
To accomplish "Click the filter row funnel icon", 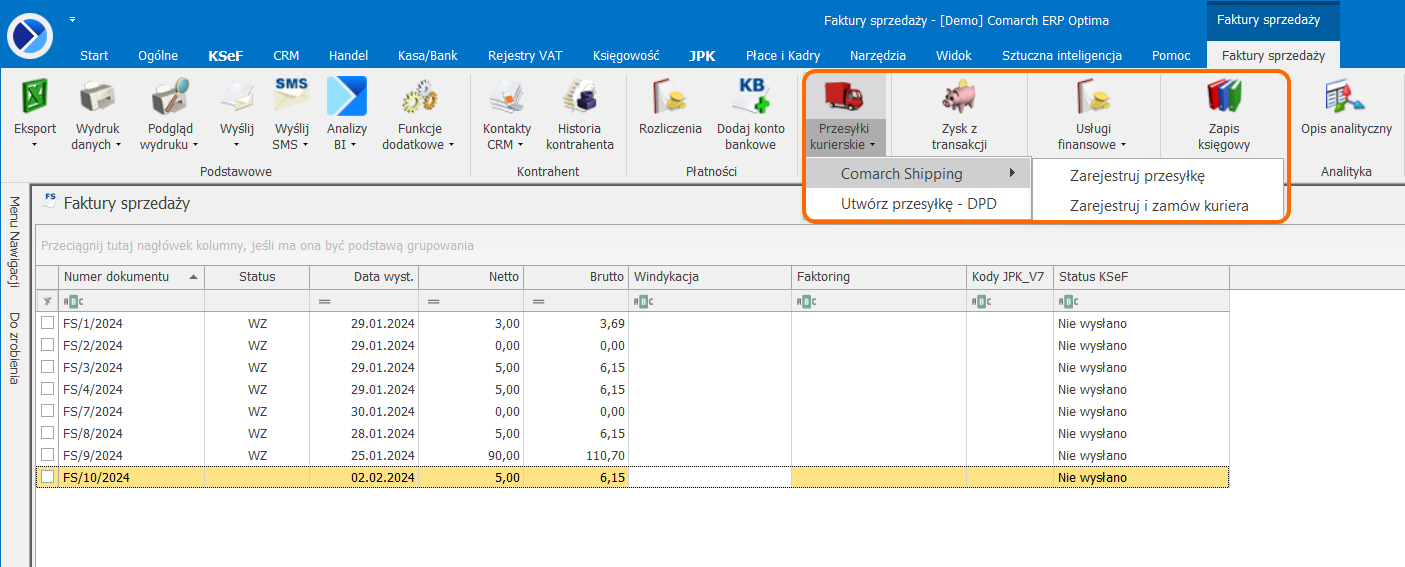I will point(47,301).
